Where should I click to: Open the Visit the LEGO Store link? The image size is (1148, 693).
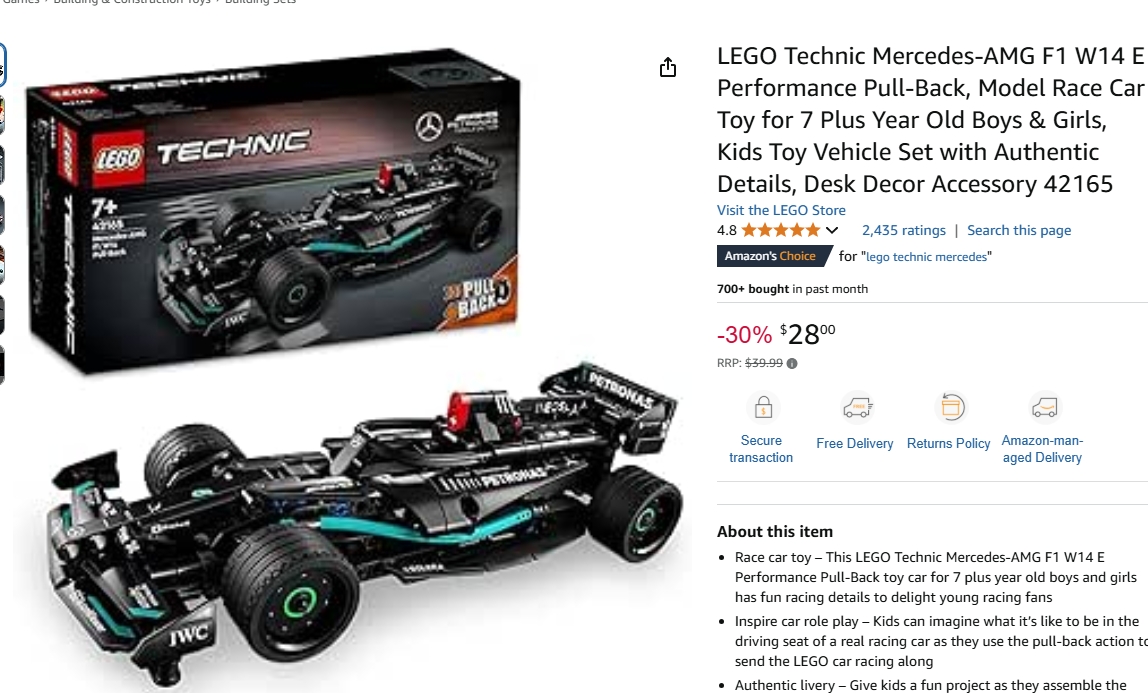pos(781,210)
